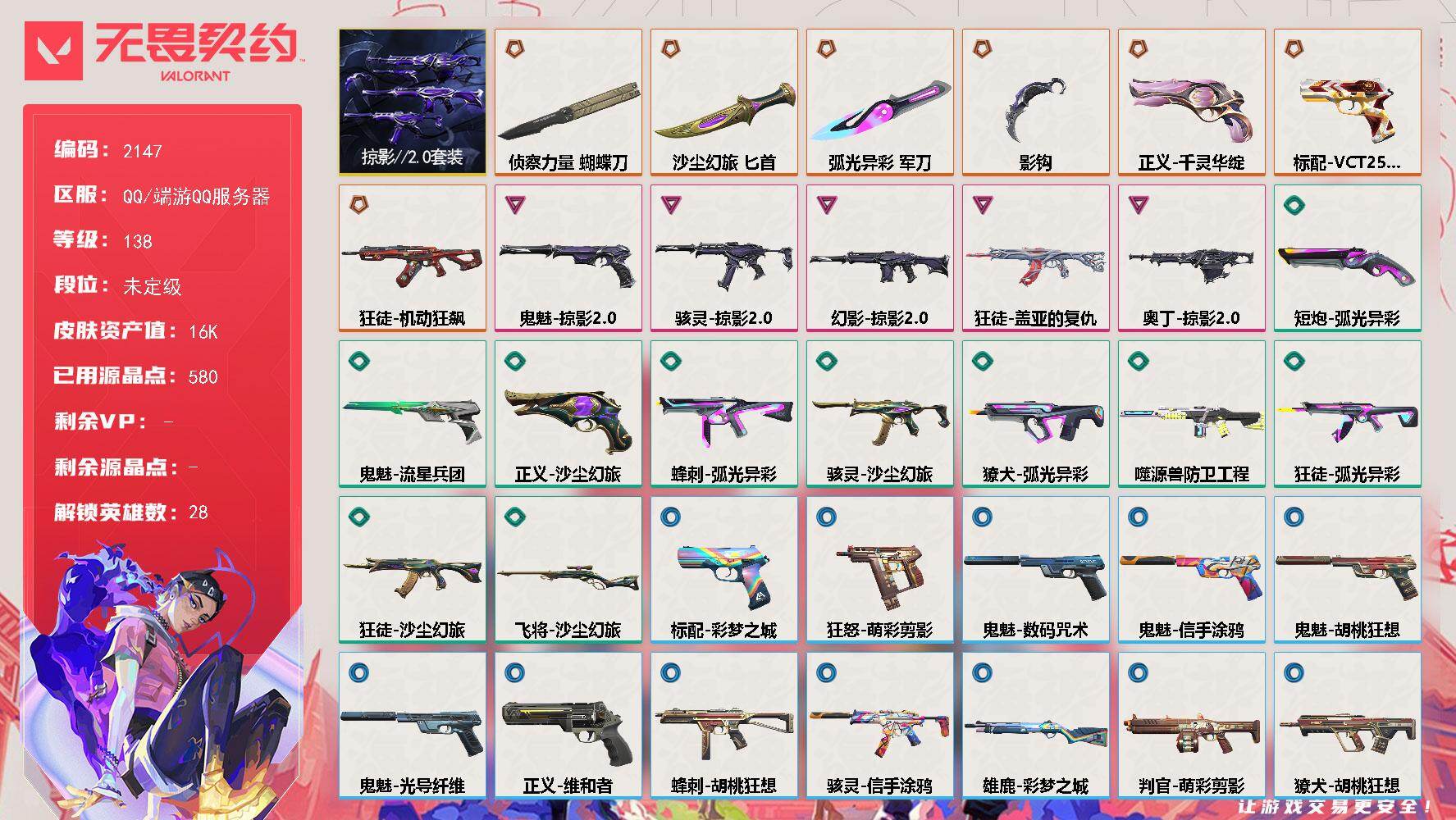Click the 正义-千灵华绽 sheriff skin
The height and width of the screenshot is (820, 1456).
1191,102
